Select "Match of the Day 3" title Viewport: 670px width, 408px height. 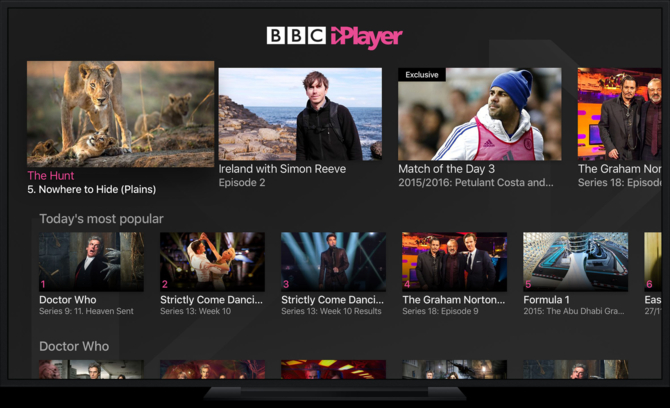pyautogui.click(x=447, y=169)
